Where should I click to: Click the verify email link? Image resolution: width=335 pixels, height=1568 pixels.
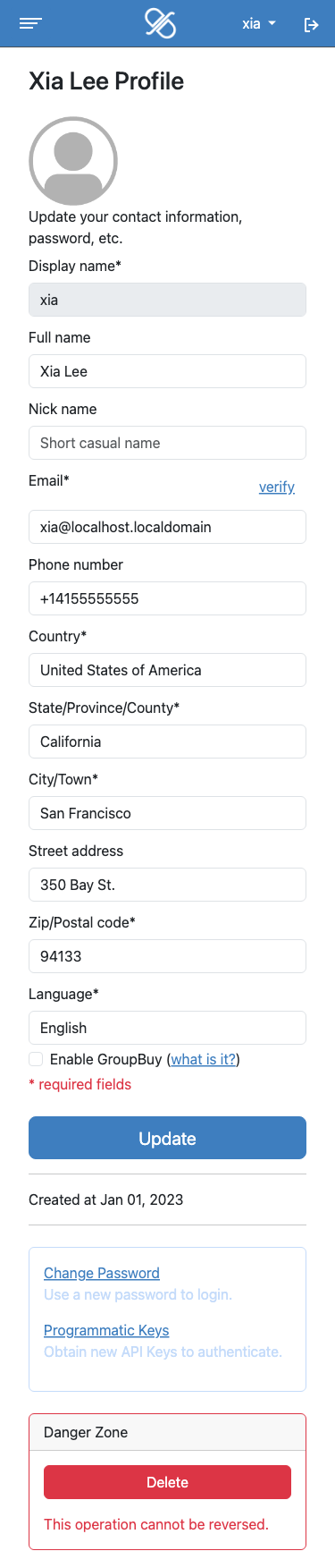click(277, 487)
